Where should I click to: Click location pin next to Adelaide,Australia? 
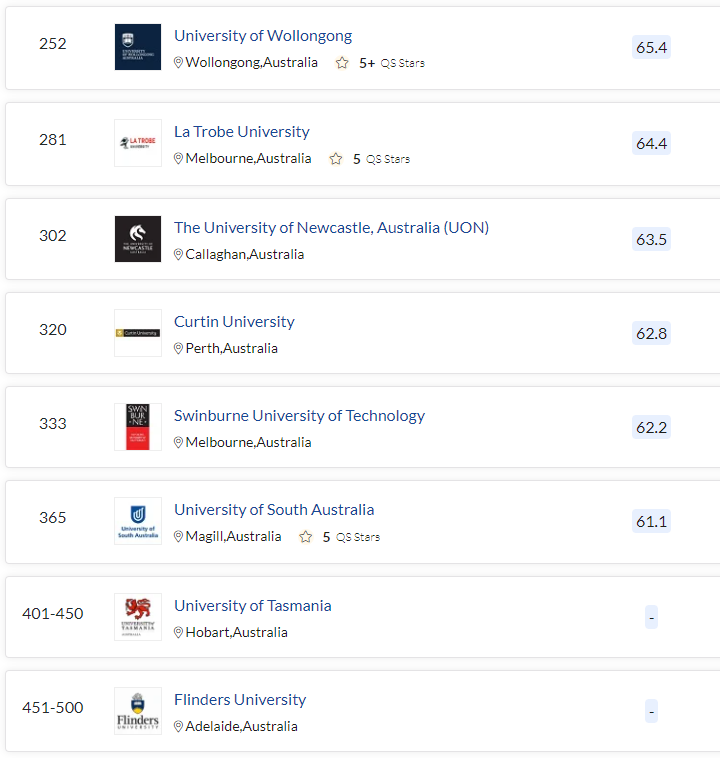[178, 726]
